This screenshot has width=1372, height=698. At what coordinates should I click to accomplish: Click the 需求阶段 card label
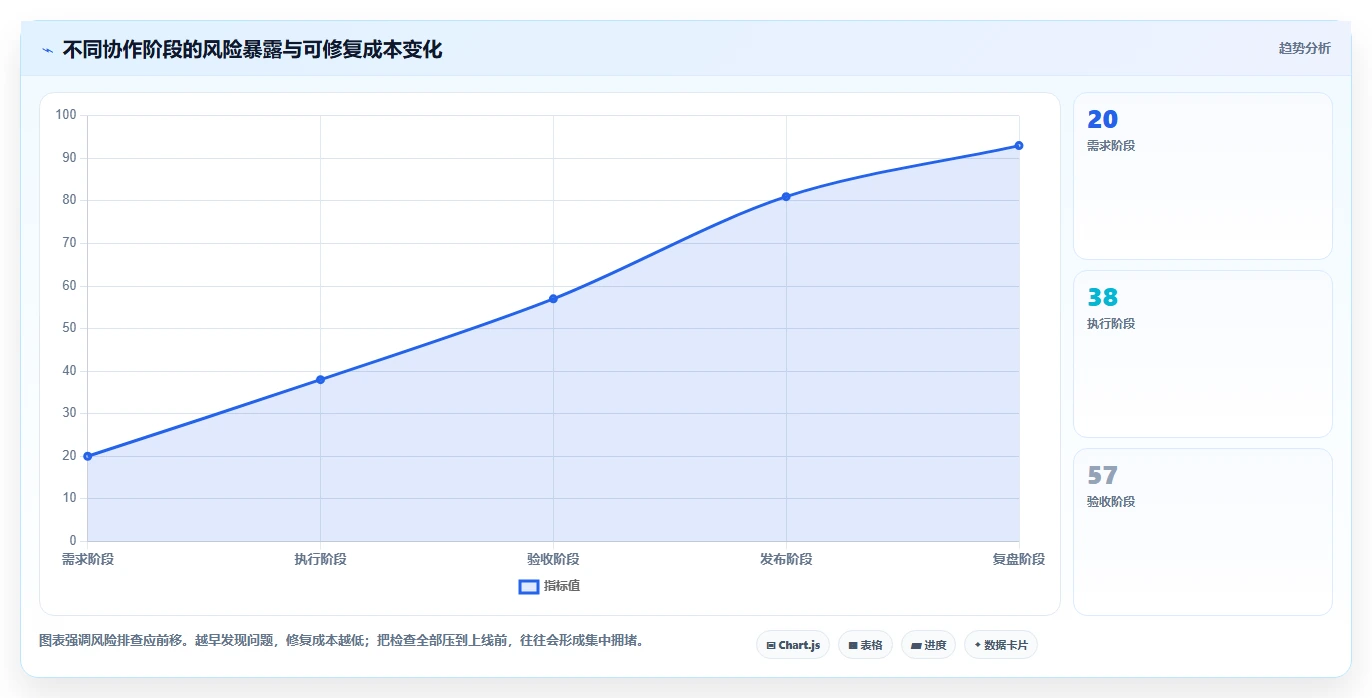pyautogui.click(x=1111, y=146)
